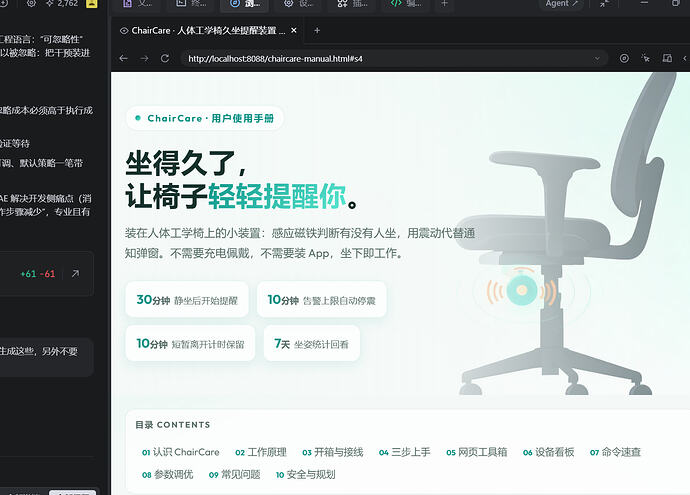
Task: Open the Agent button in top bar
Action: (562, 4)
